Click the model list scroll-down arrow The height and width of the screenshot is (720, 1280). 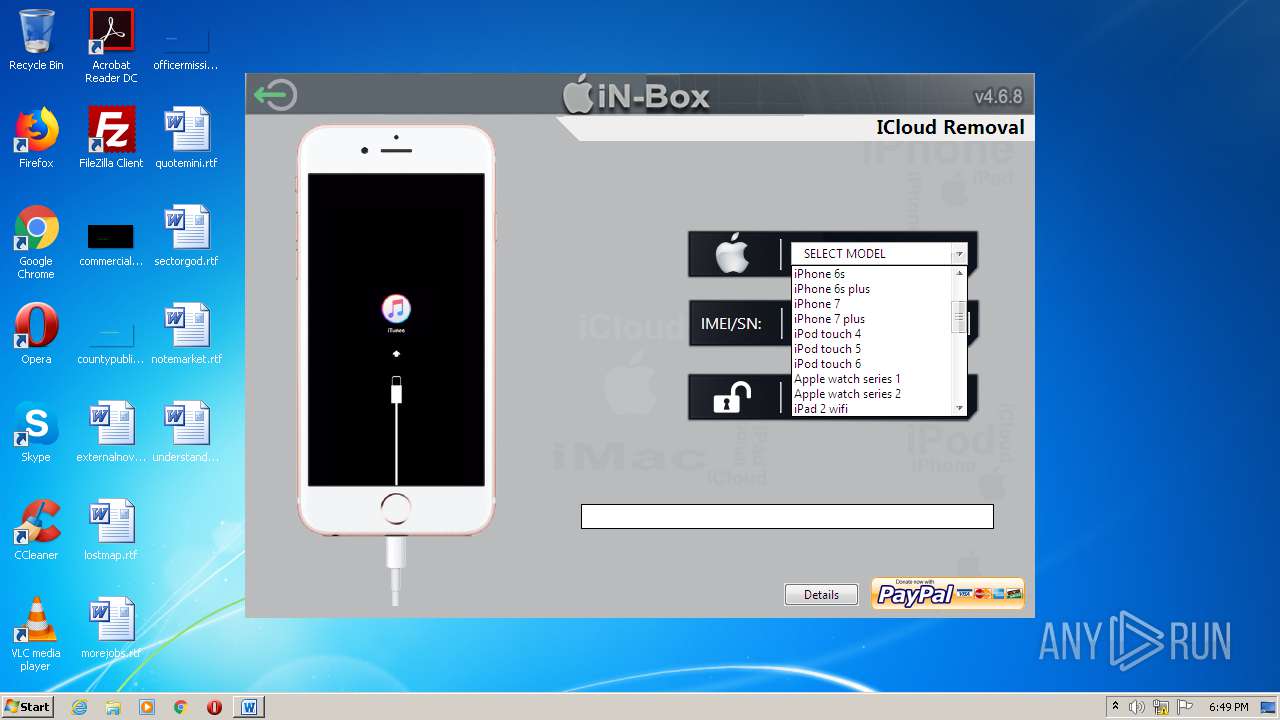point(959,408)
